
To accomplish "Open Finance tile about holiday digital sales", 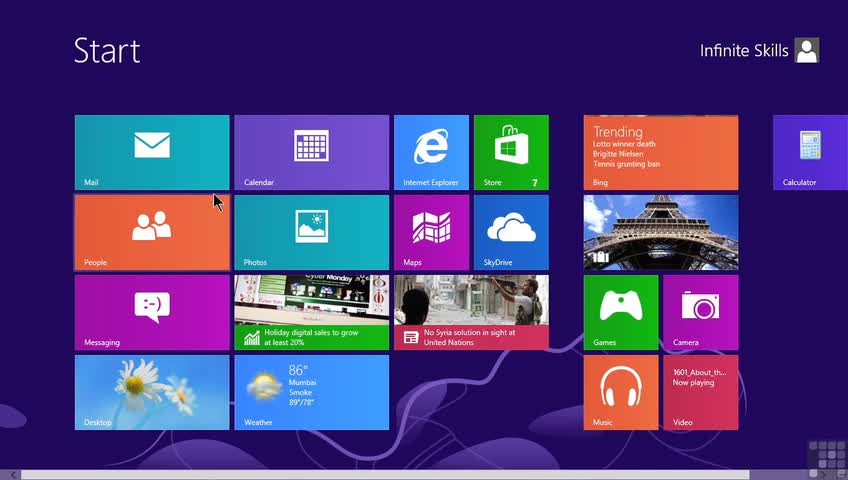I will [312, 312].
